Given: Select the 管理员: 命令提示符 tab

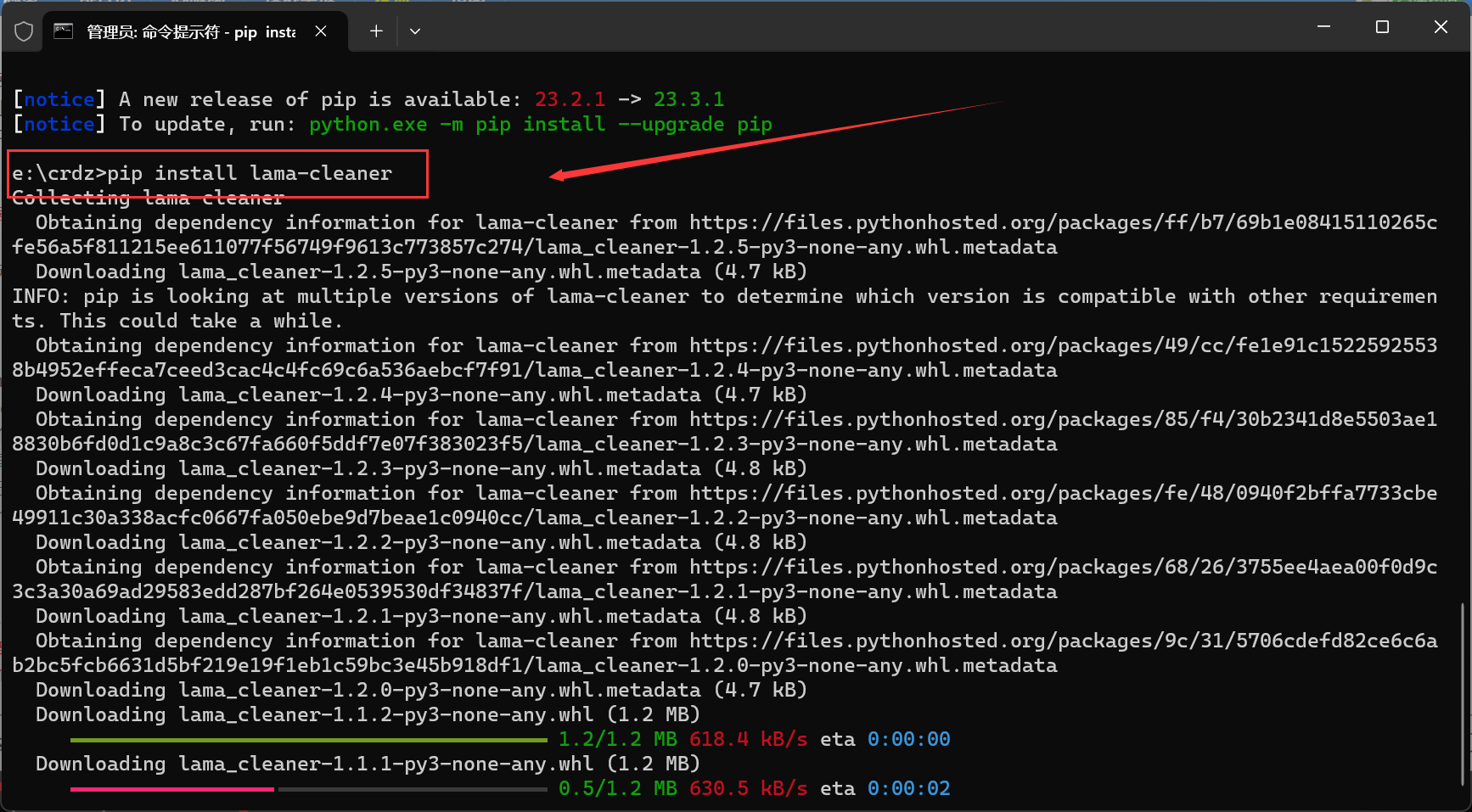Looking at the screenshot, I should tap(191, 32).
